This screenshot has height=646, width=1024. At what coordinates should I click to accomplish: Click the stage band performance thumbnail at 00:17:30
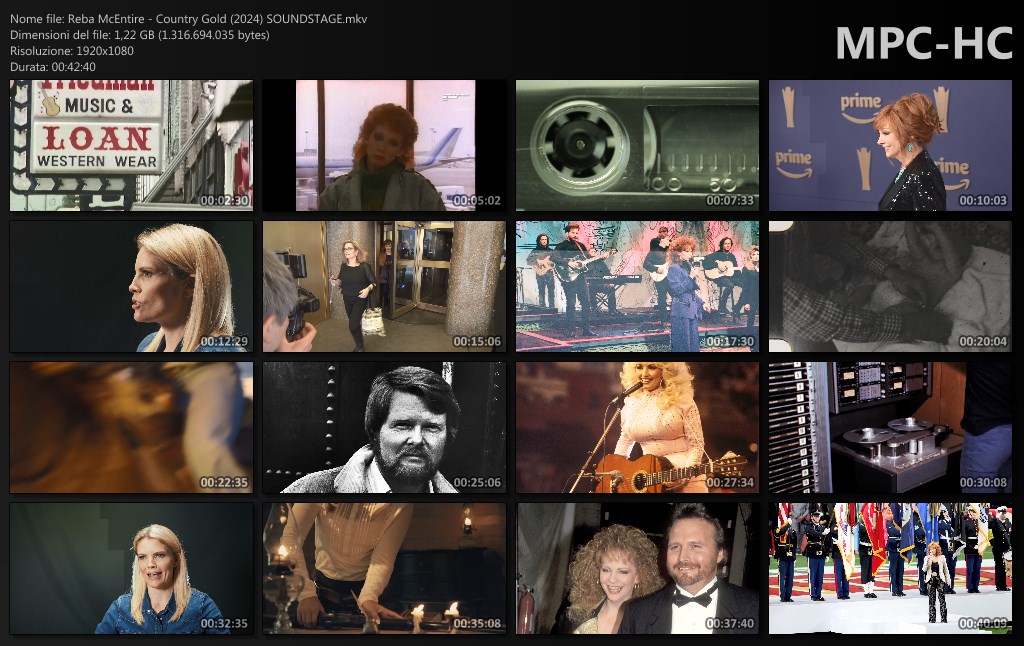coord(637,287)
